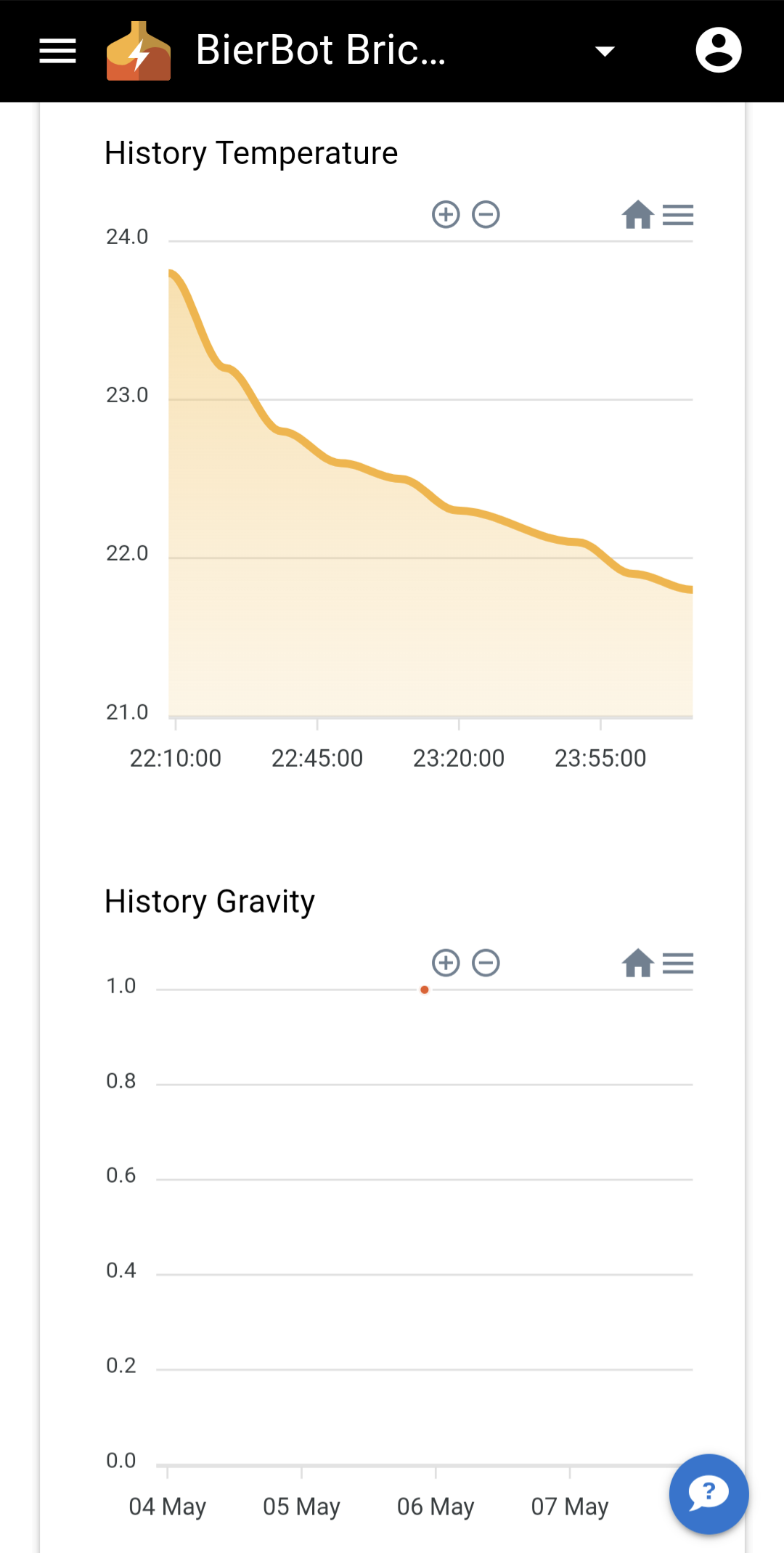784x1553 pixels.
Task: Click the red gravity data point
Action: [425, 990]
